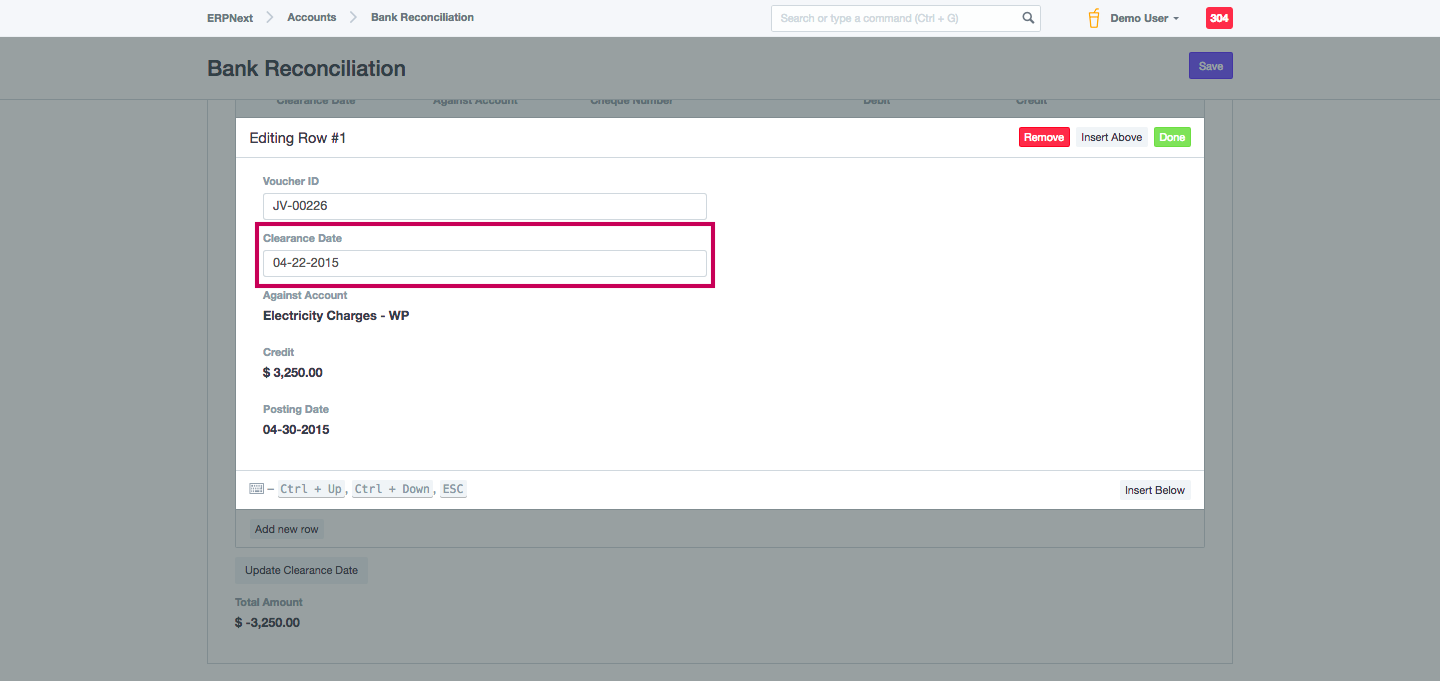Confirm row edits with Done

tap(1171, 137)
